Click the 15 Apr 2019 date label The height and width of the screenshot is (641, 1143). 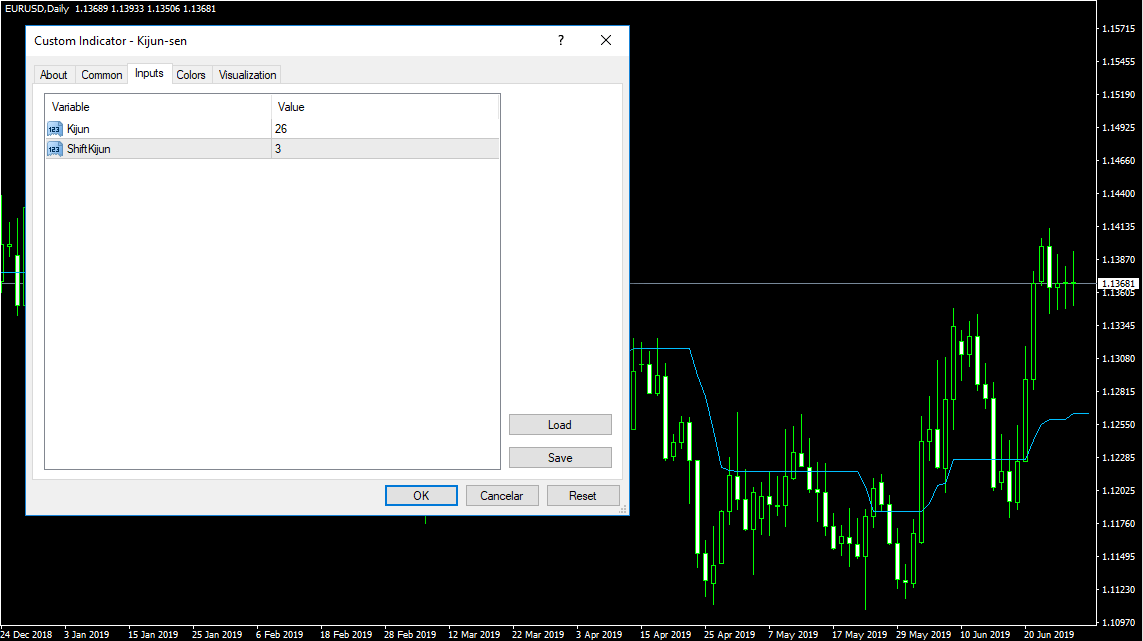[666, 634]
